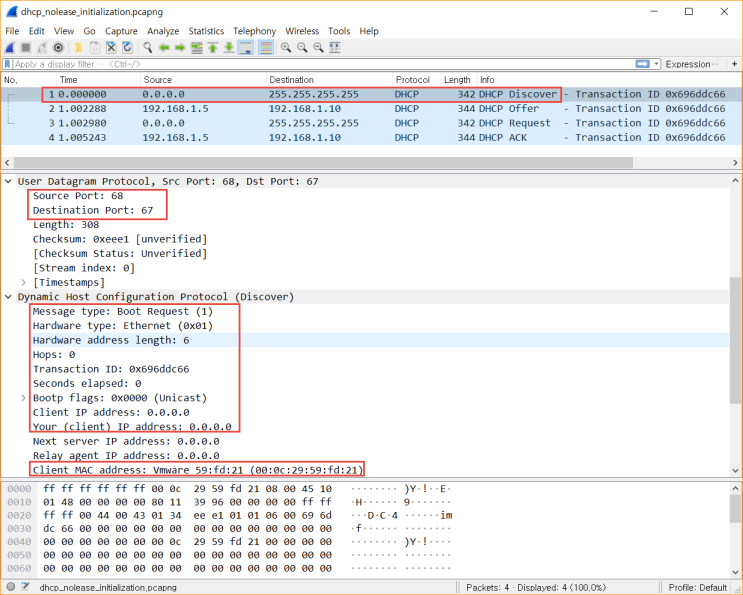743x595 pixels.
Task: Jump to first packet icon
Action: point(213,47)
